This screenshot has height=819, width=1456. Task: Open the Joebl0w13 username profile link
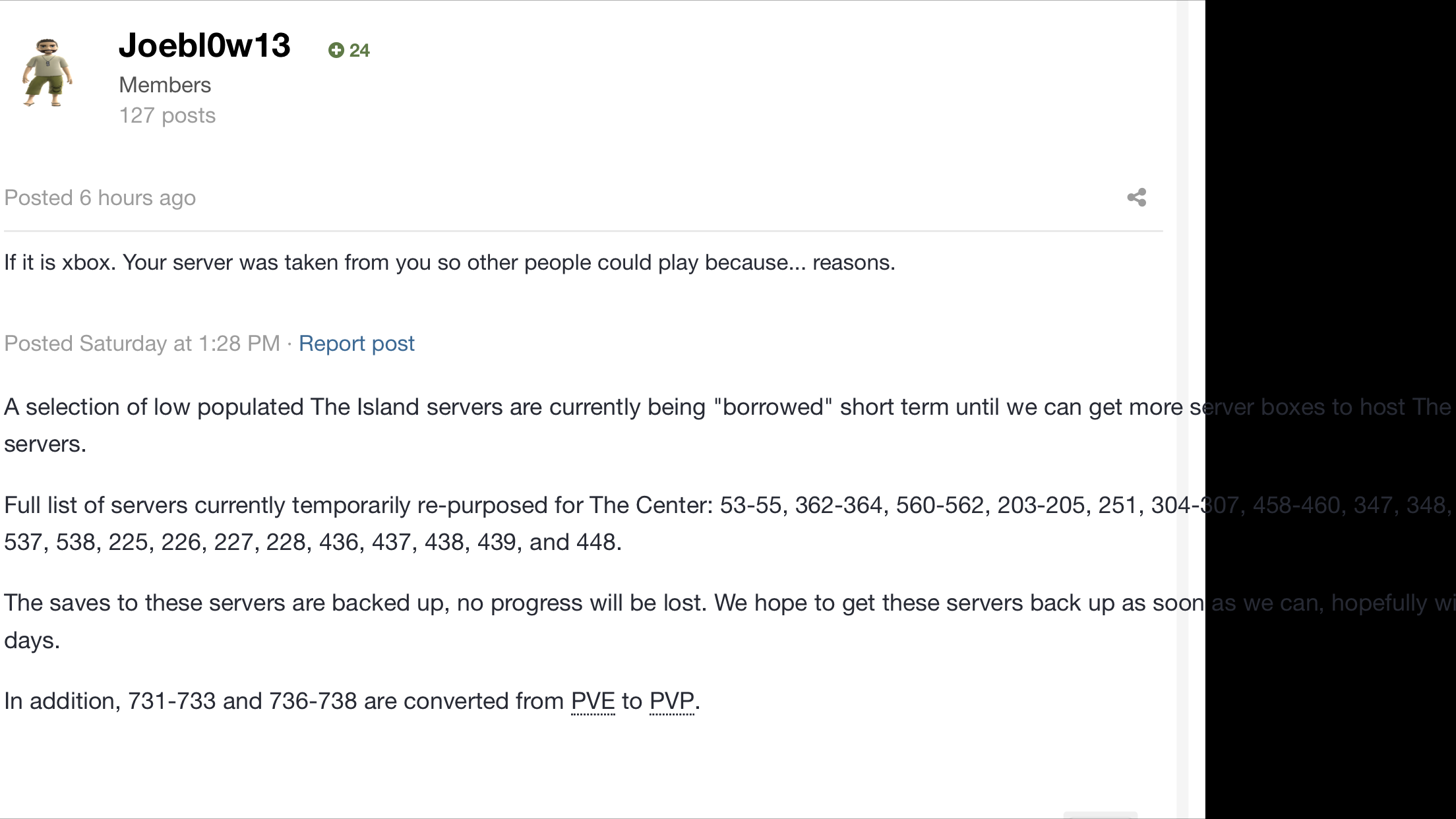coord(204,45)
